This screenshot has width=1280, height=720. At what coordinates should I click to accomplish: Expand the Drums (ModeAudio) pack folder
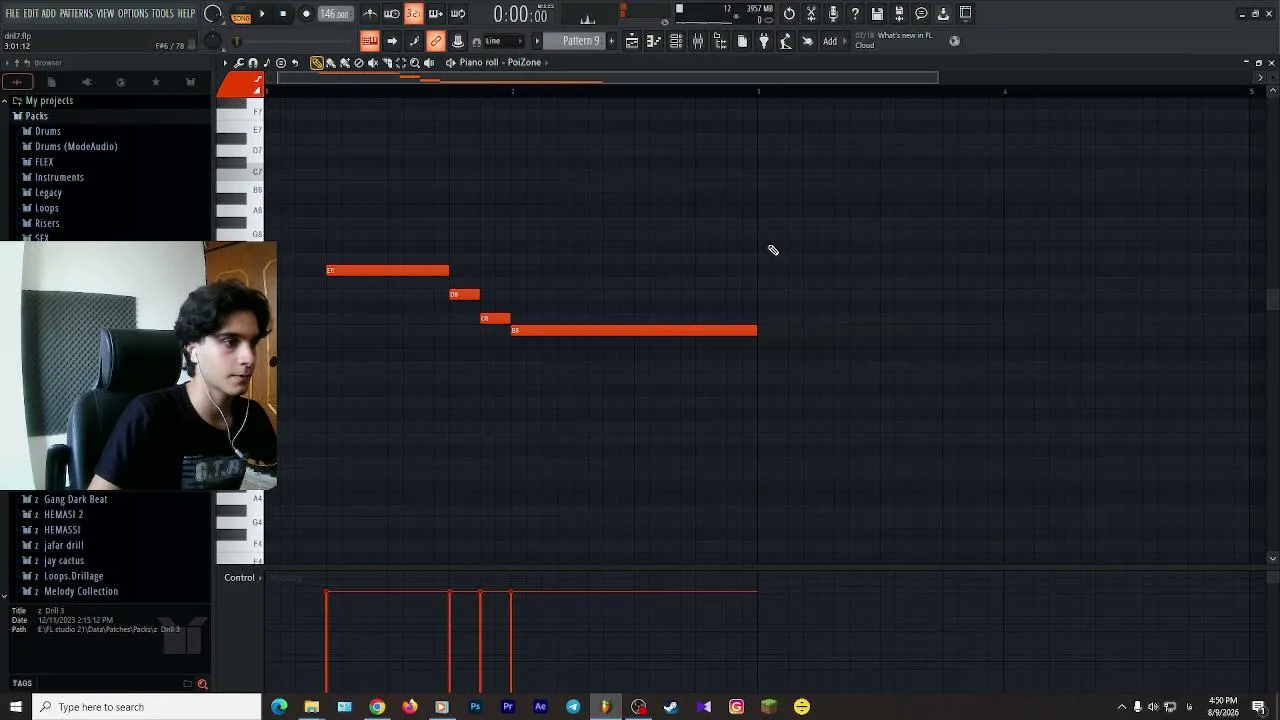[76, 147]
